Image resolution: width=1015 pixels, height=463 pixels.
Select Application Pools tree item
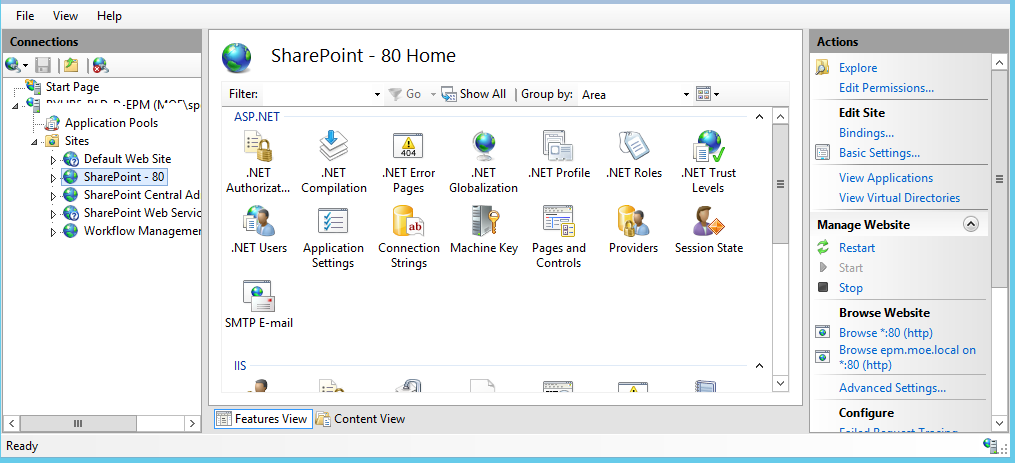pyautogui.click(x=111, y=123)
